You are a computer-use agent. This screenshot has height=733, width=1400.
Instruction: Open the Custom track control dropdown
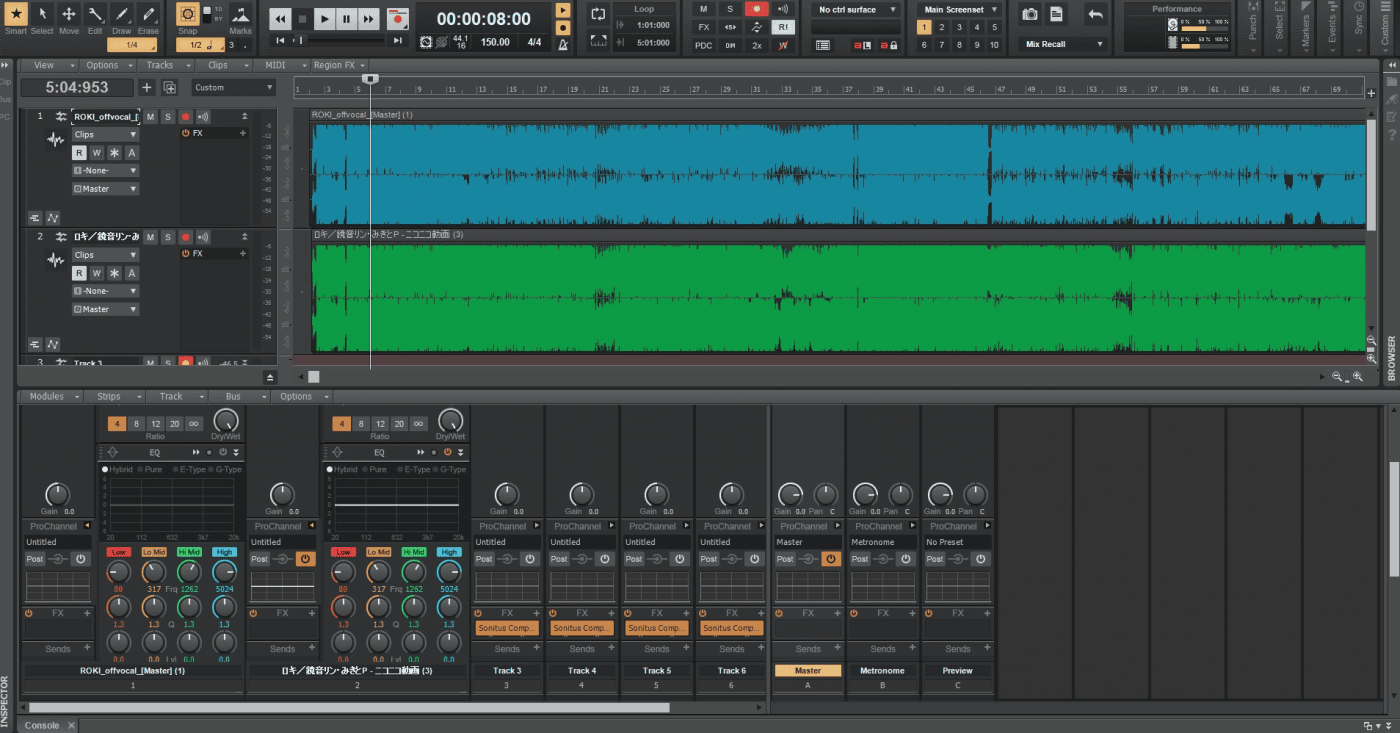[x=233, y=87]
